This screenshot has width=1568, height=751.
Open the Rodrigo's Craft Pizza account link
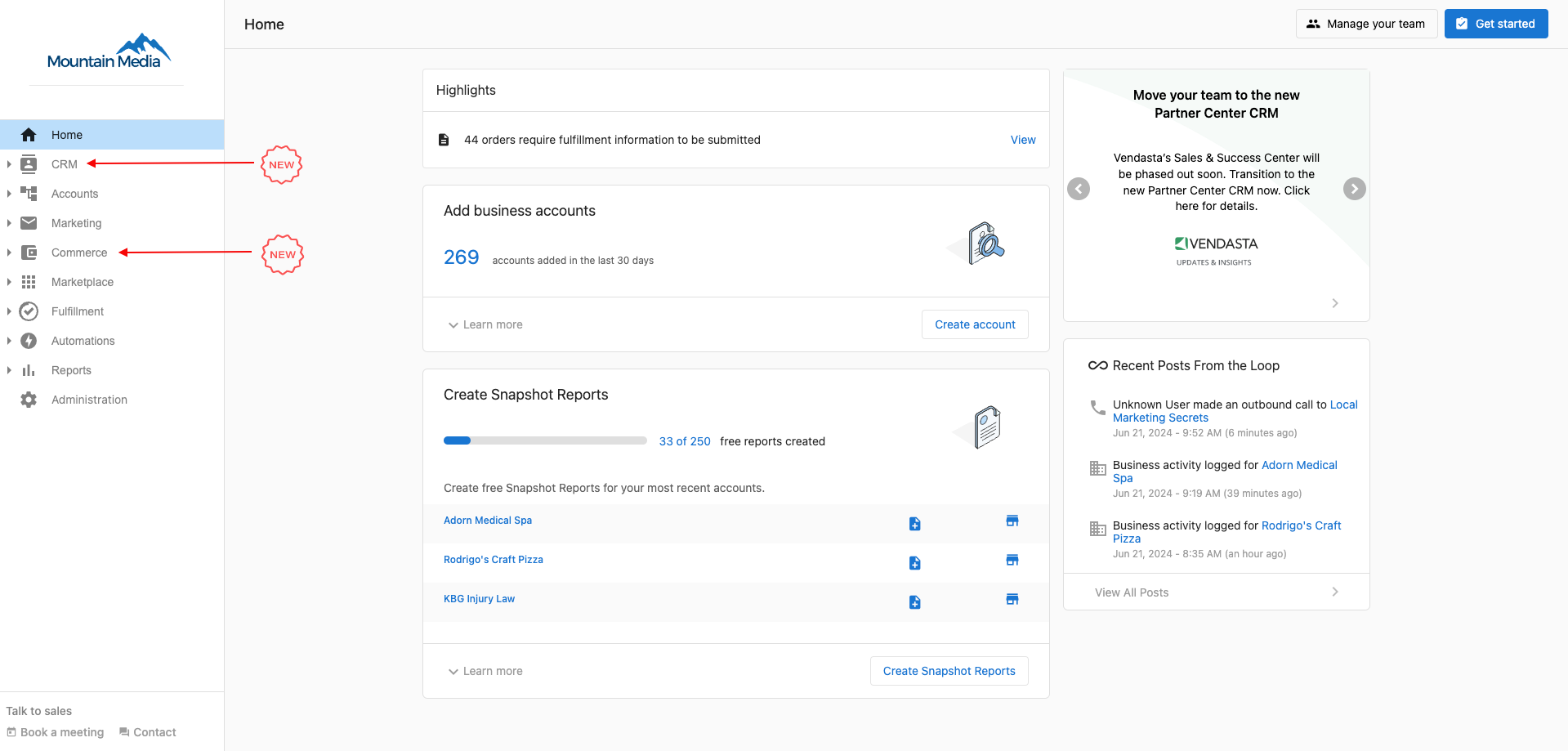pos(494,560)
